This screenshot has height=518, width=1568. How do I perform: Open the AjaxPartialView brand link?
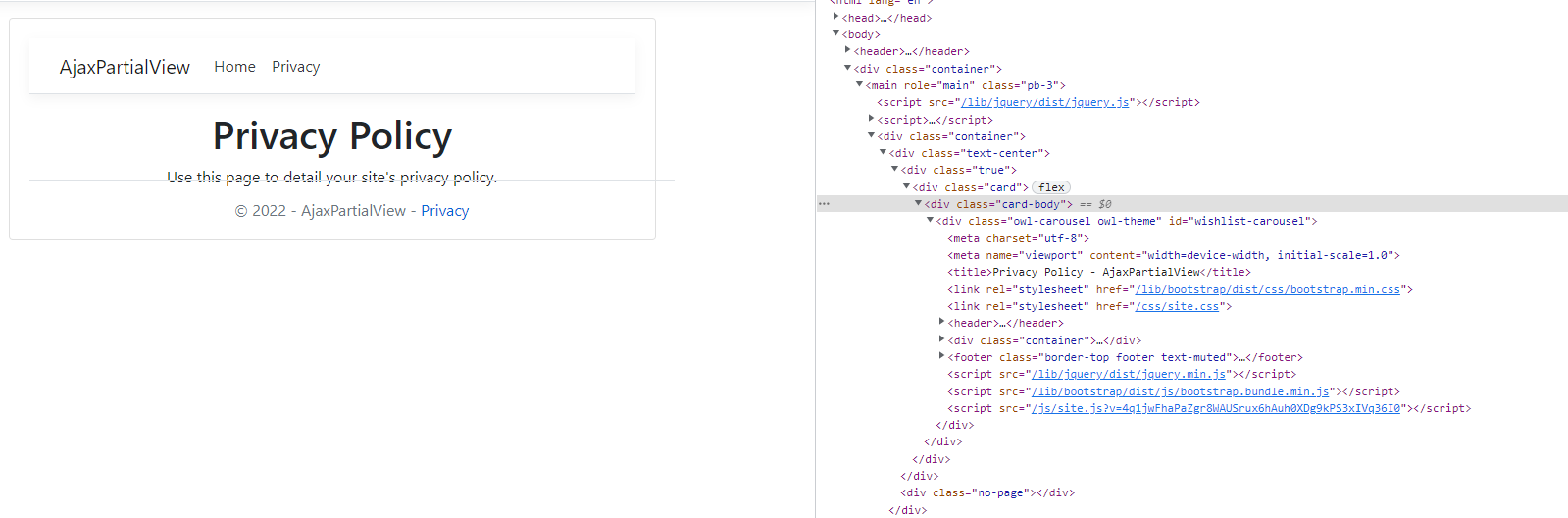125,67
